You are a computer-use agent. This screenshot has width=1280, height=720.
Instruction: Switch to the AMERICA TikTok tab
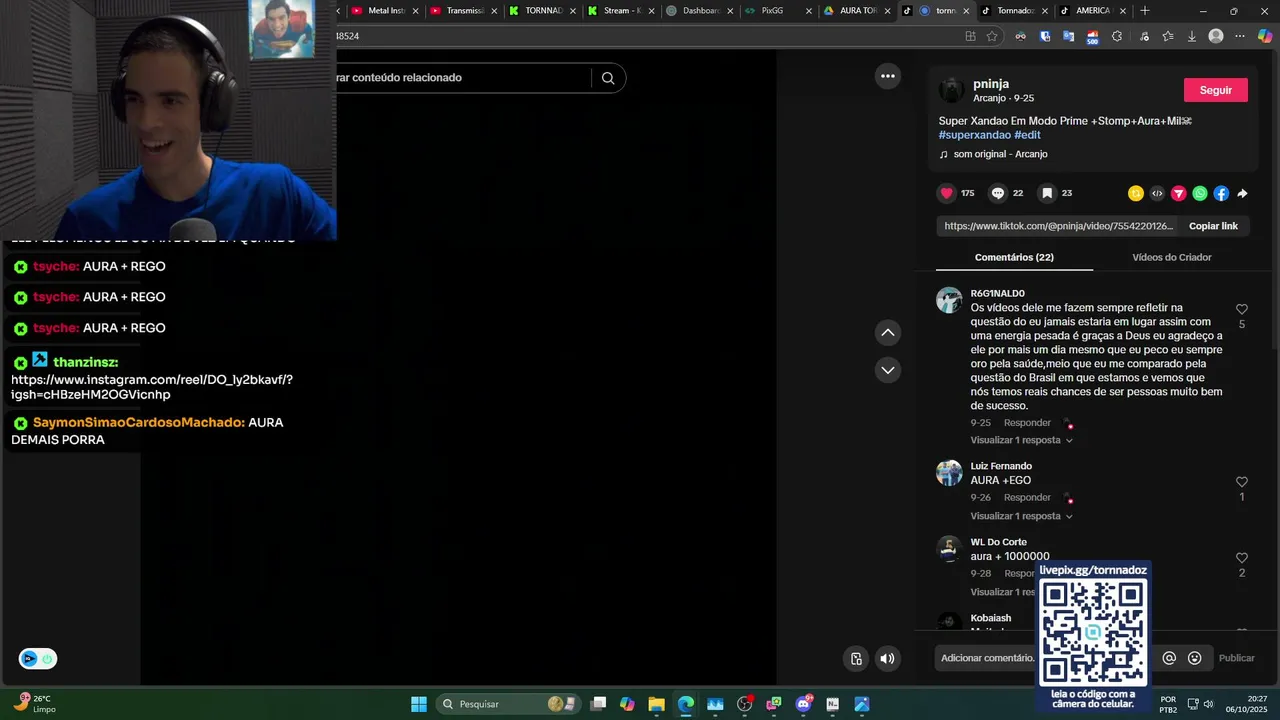(1092, 11)
